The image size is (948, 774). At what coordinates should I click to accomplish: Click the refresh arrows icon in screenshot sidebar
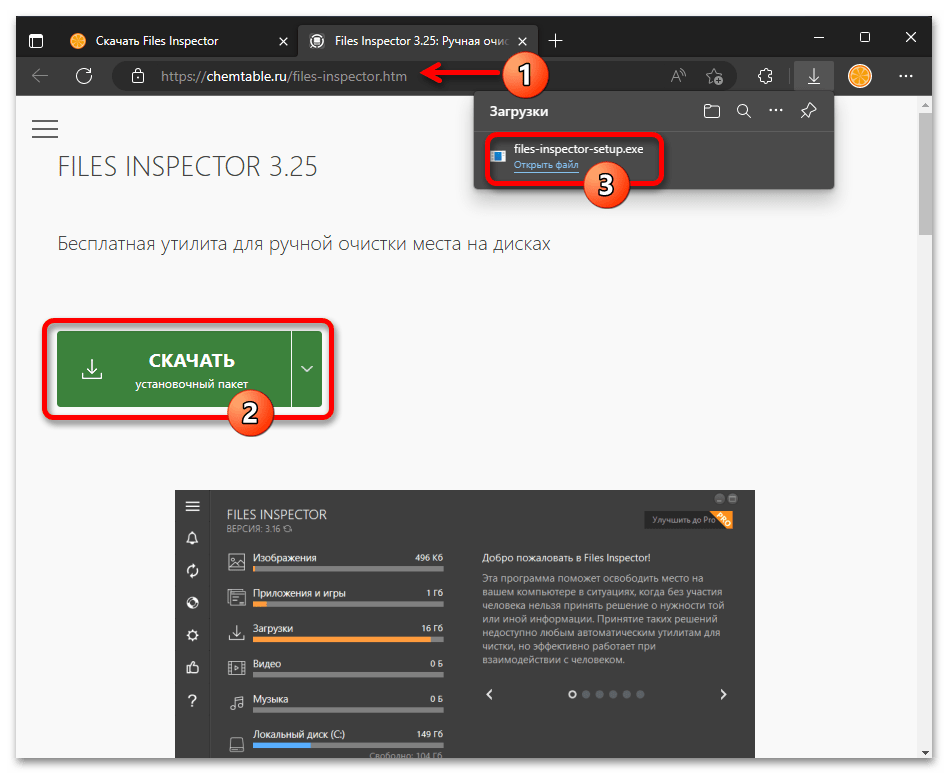pos(192,570)
